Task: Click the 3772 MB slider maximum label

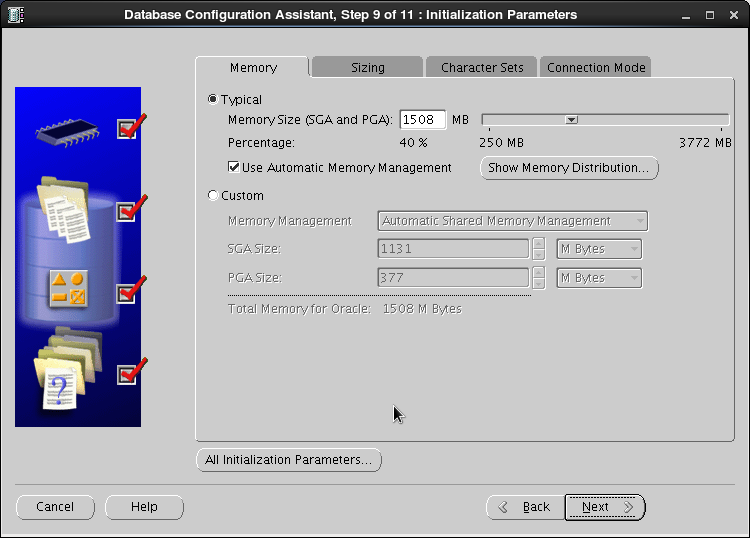Action: (x=705, y=143)
